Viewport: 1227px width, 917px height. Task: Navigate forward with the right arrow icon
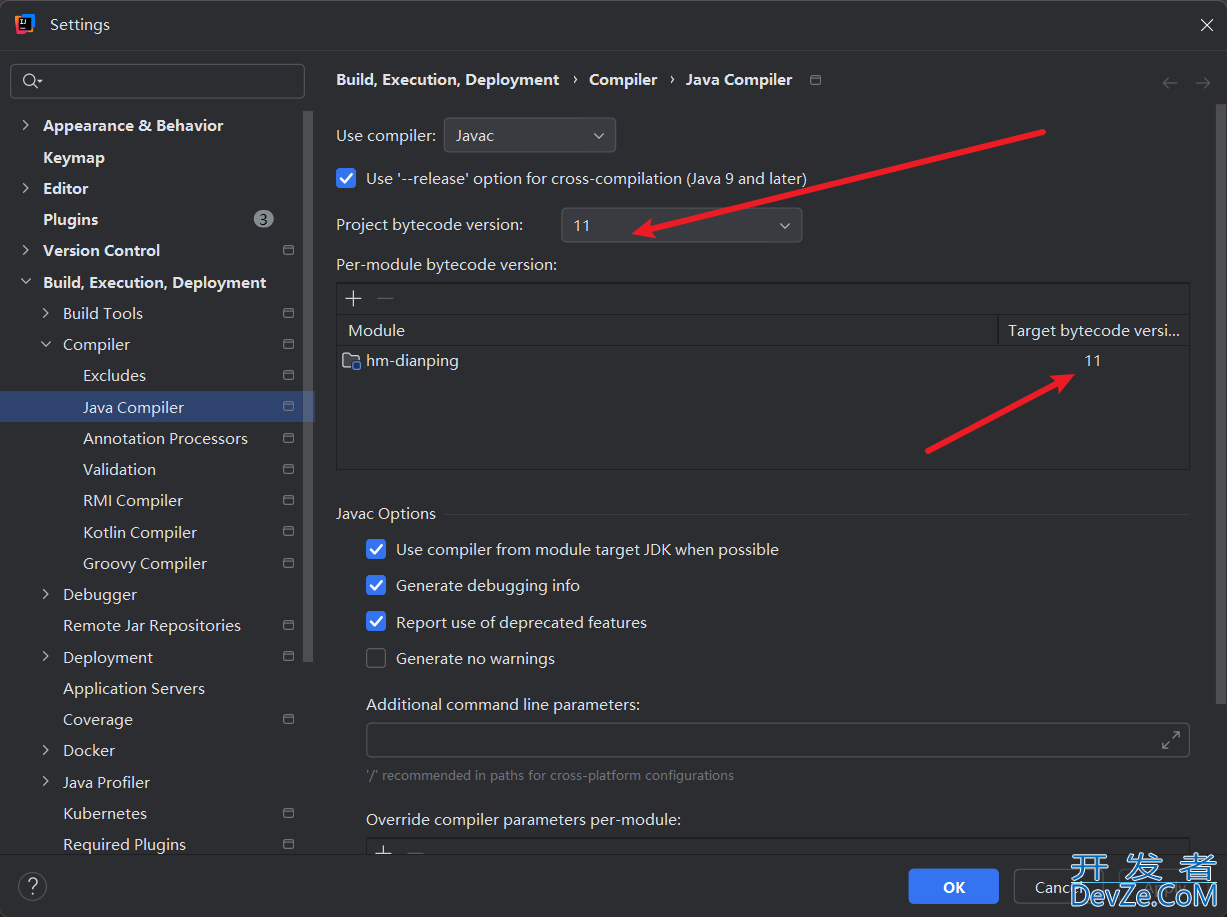tap(1202, 83)
